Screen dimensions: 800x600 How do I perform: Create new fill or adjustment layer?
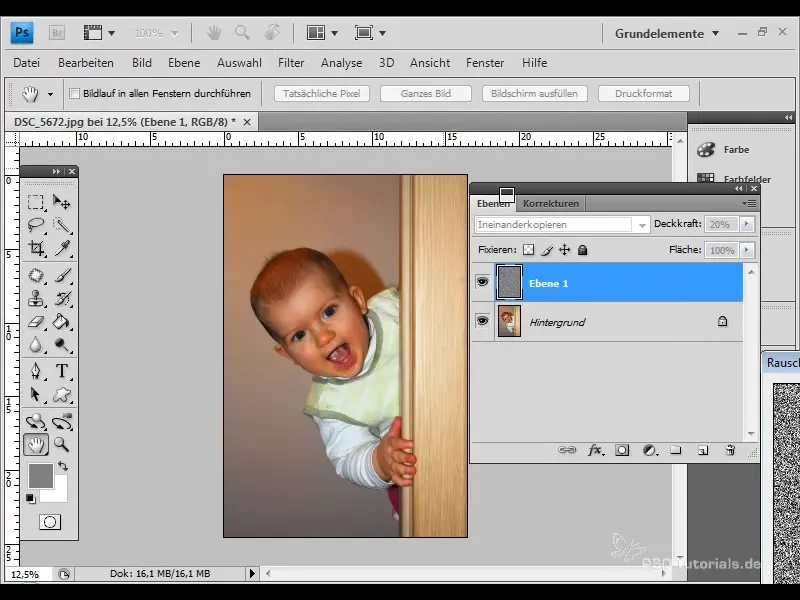tap(649, 450)
